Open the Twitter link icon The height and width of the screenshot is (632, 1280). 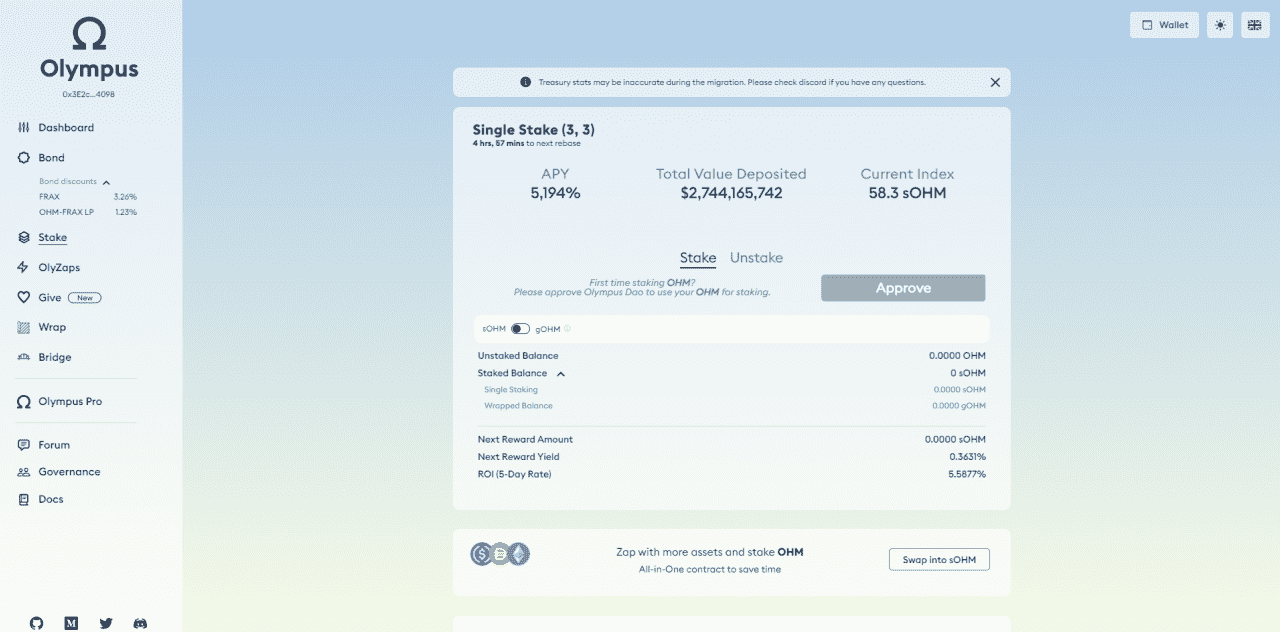[106, 623]
